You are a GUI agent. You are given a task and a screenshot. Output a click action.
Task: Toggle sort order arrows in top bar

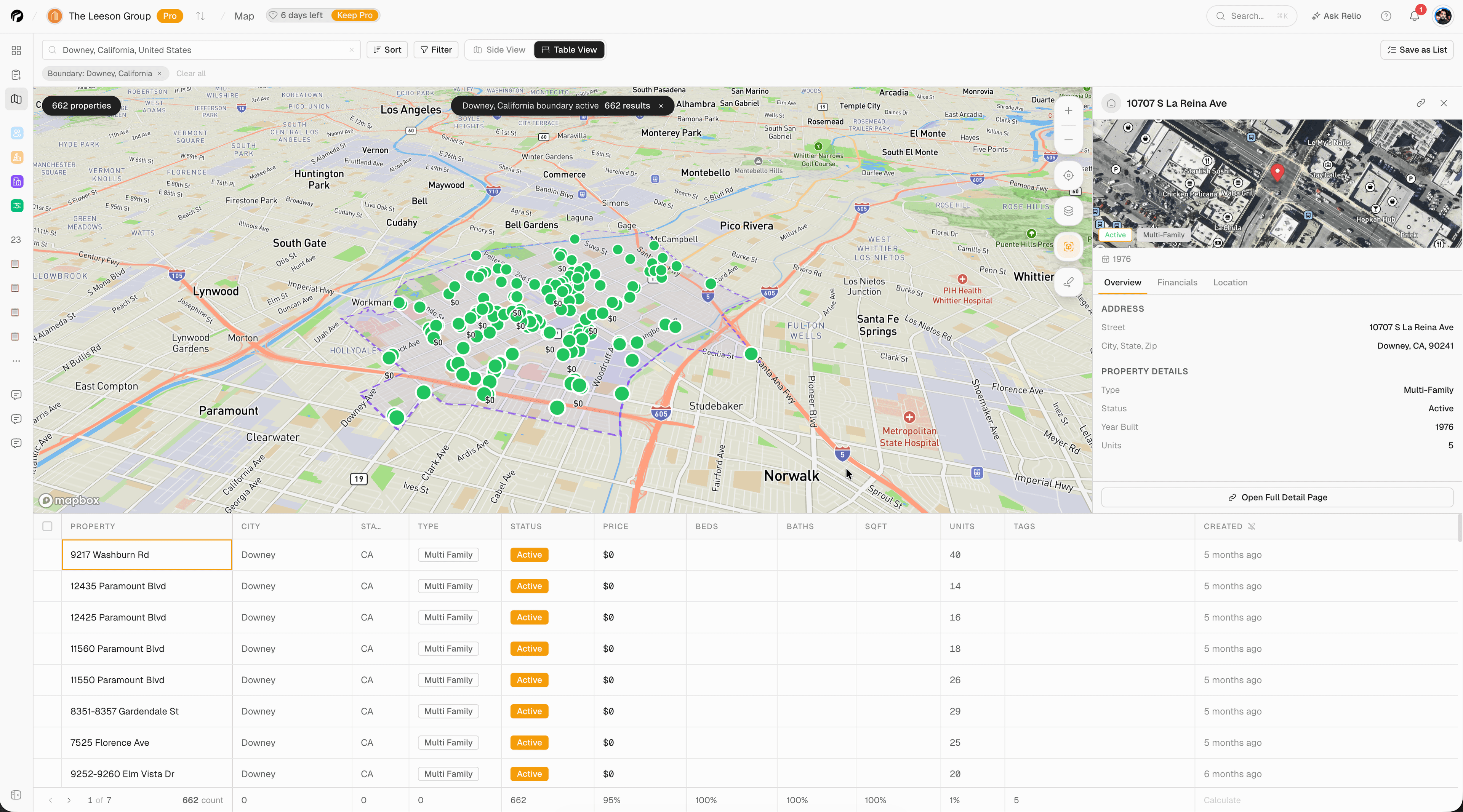(x=200, y=16)
